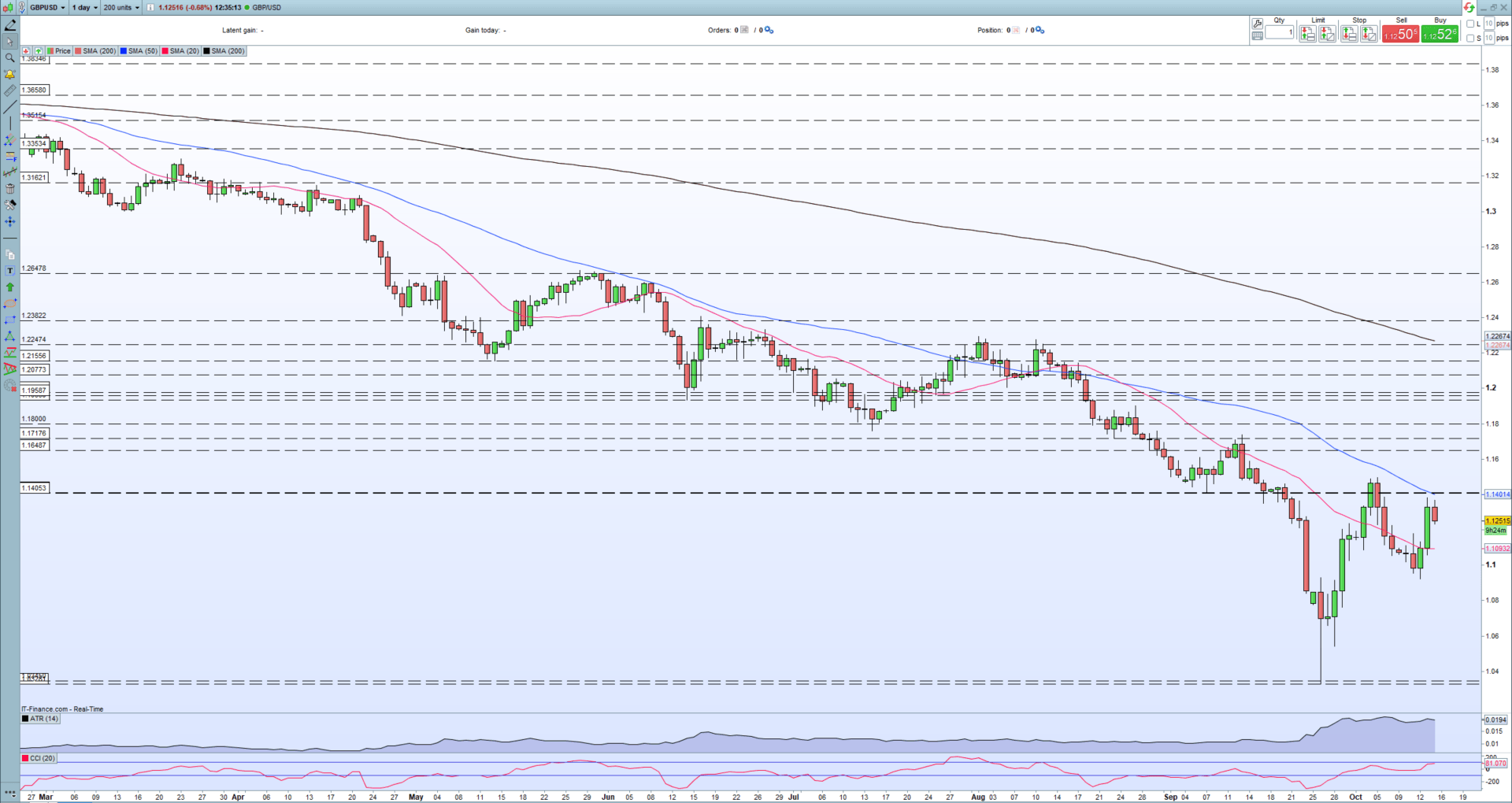Click the red-green refresh arrows icon
Screen dimensions: 1512x803
tap(1469, 7)
